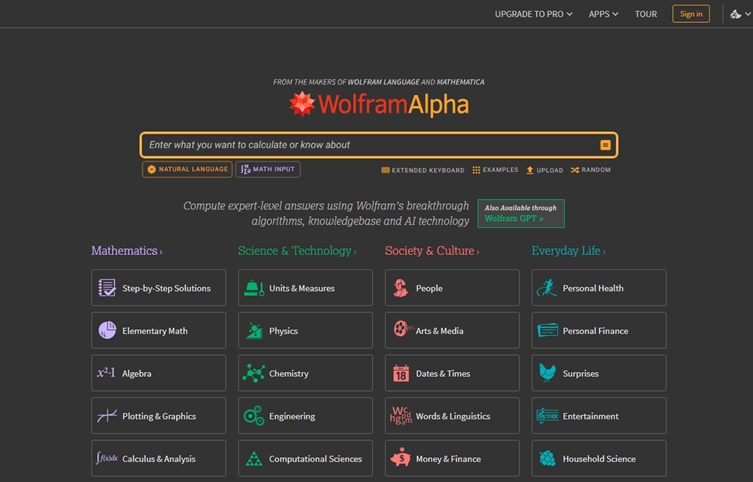
Task: Click the Chemistry molecule icon
Action: 254,373
